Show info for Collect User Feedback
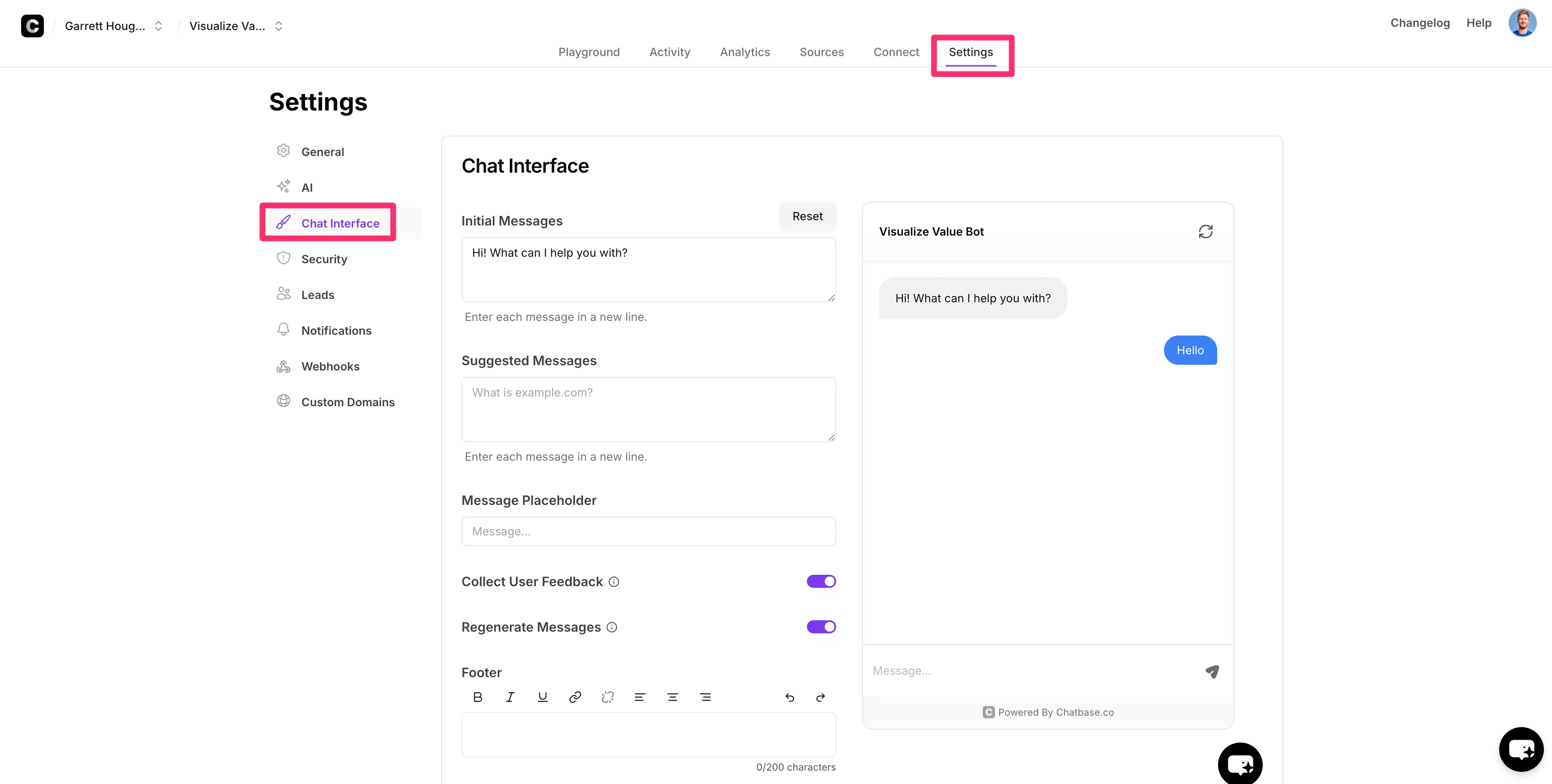Image resolution: width=1552 pixels, height=784 pixels. point(613,582)
